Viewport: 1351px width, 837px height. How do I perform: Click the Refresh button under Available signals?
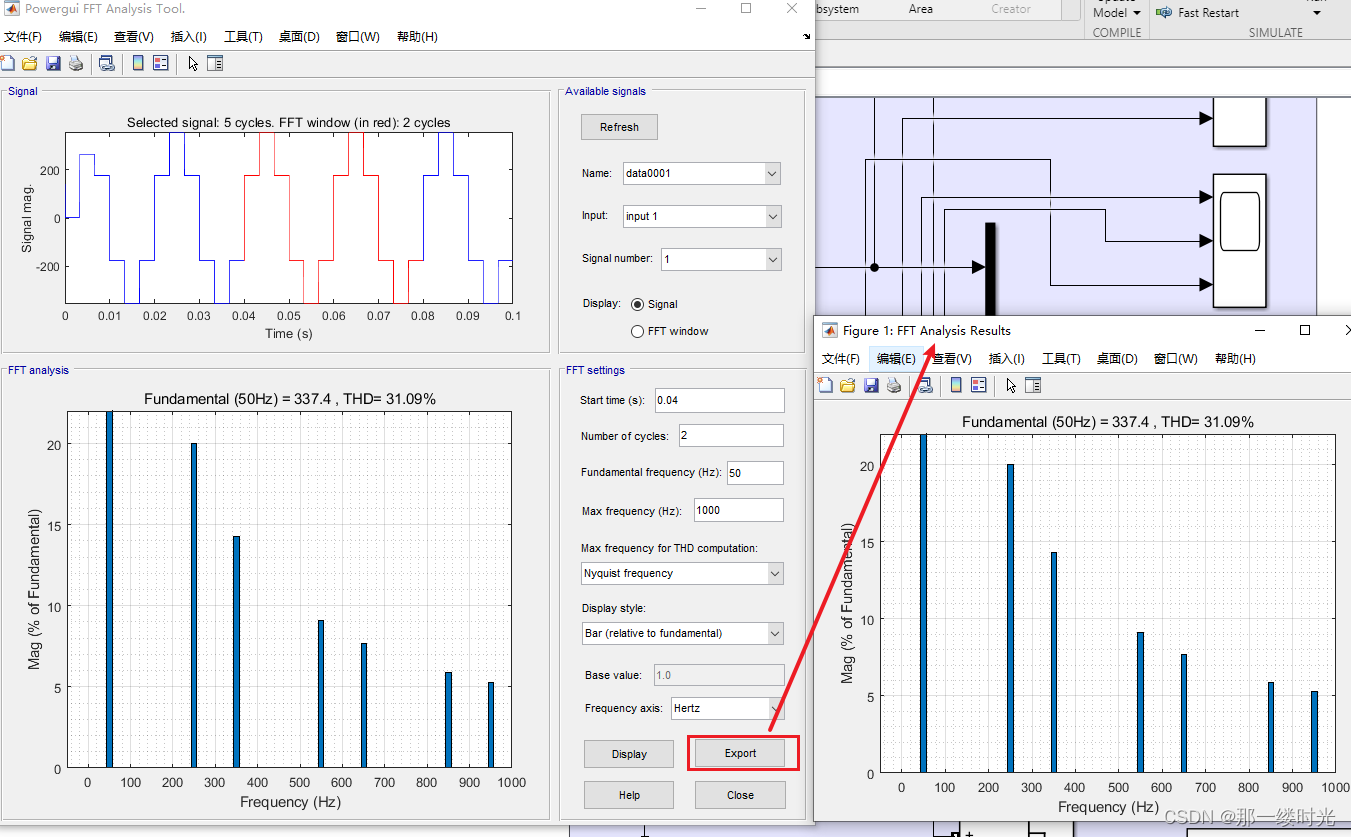(619, 127)
